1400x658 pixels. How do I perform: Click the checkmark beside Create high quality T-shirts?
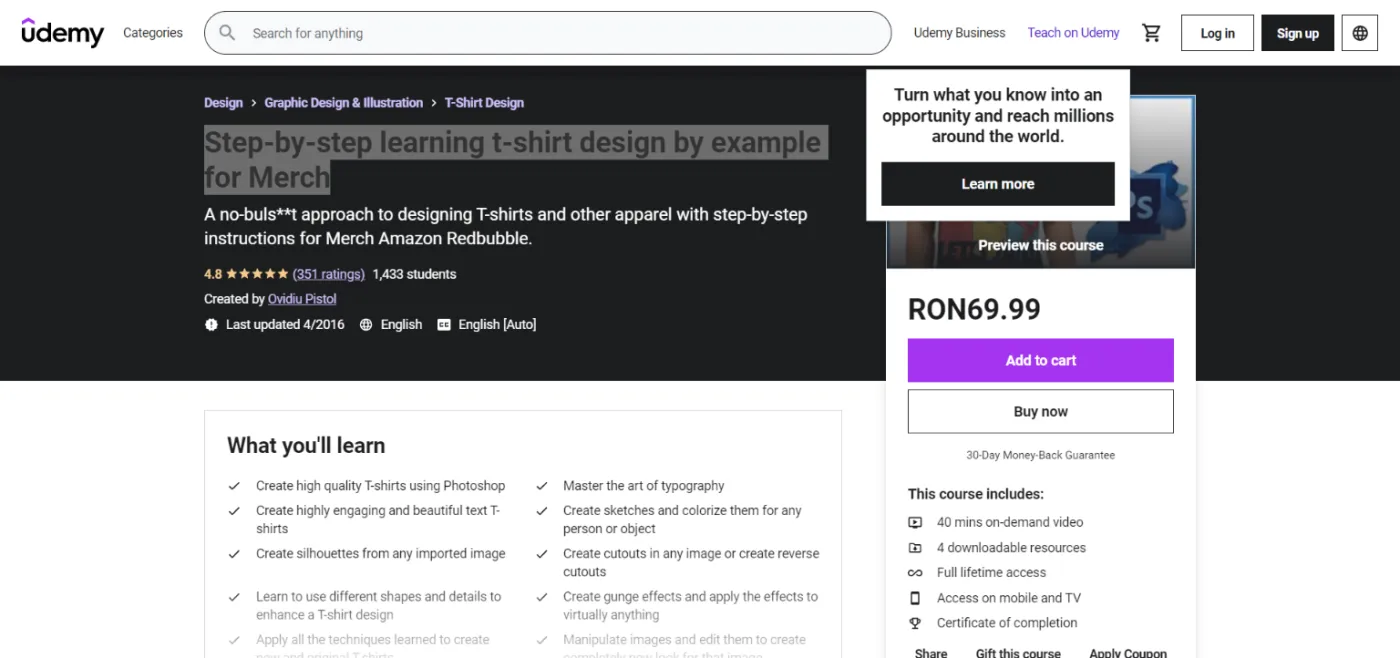click(x=234, y=486)
